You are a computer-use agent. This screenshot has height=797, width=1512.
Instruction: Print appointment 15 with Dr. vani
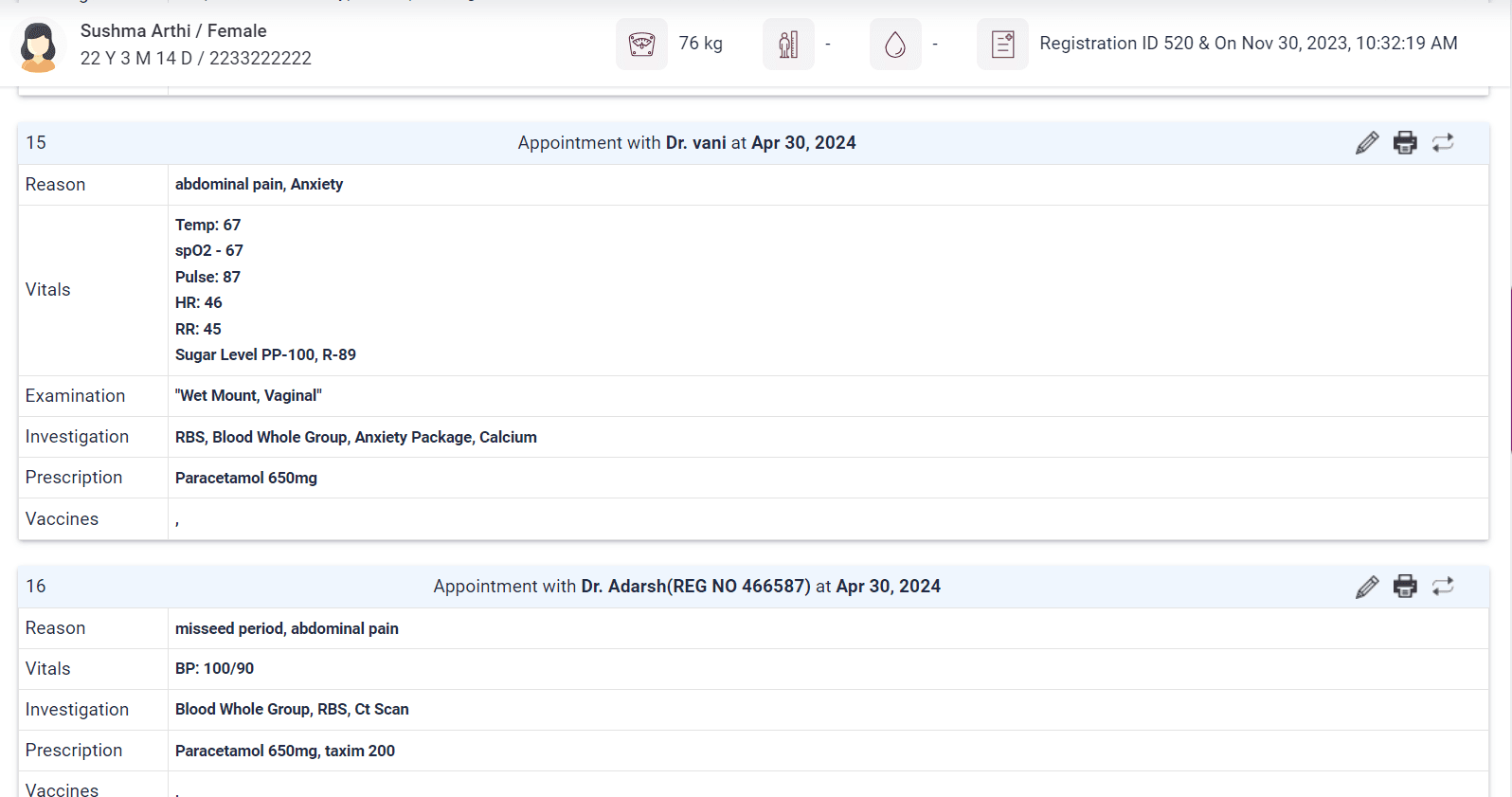(x=1405, y=143)
